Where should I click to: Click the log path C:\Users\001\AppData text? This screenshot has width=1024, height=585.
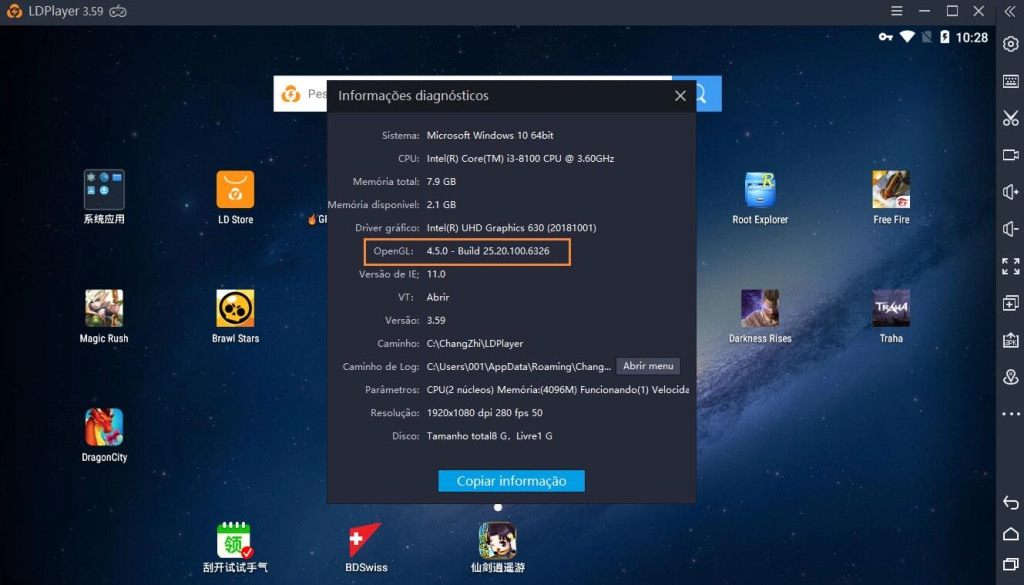point(519,367)
